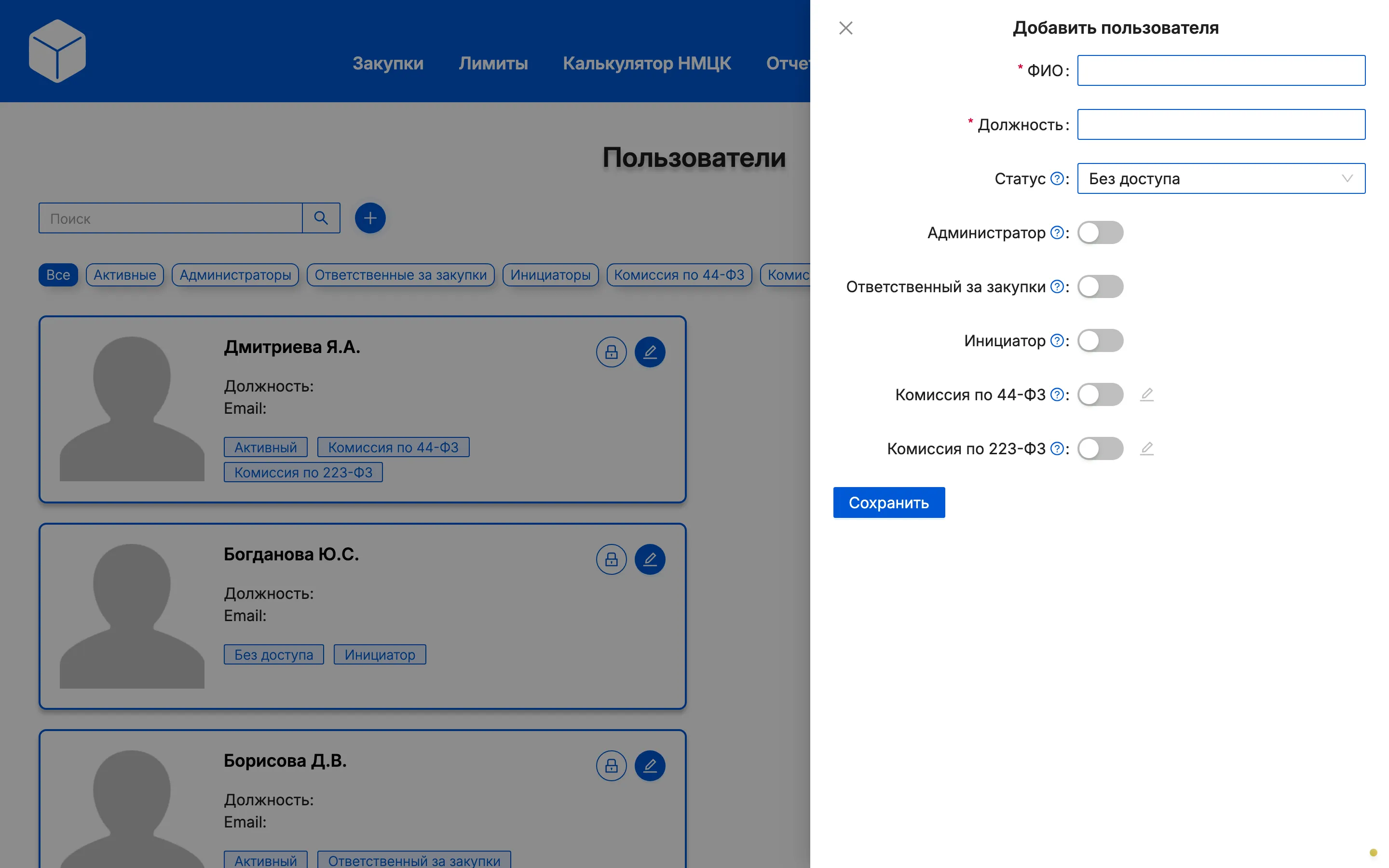Click Без доступа tag on Богданова card

pos(273,654)
